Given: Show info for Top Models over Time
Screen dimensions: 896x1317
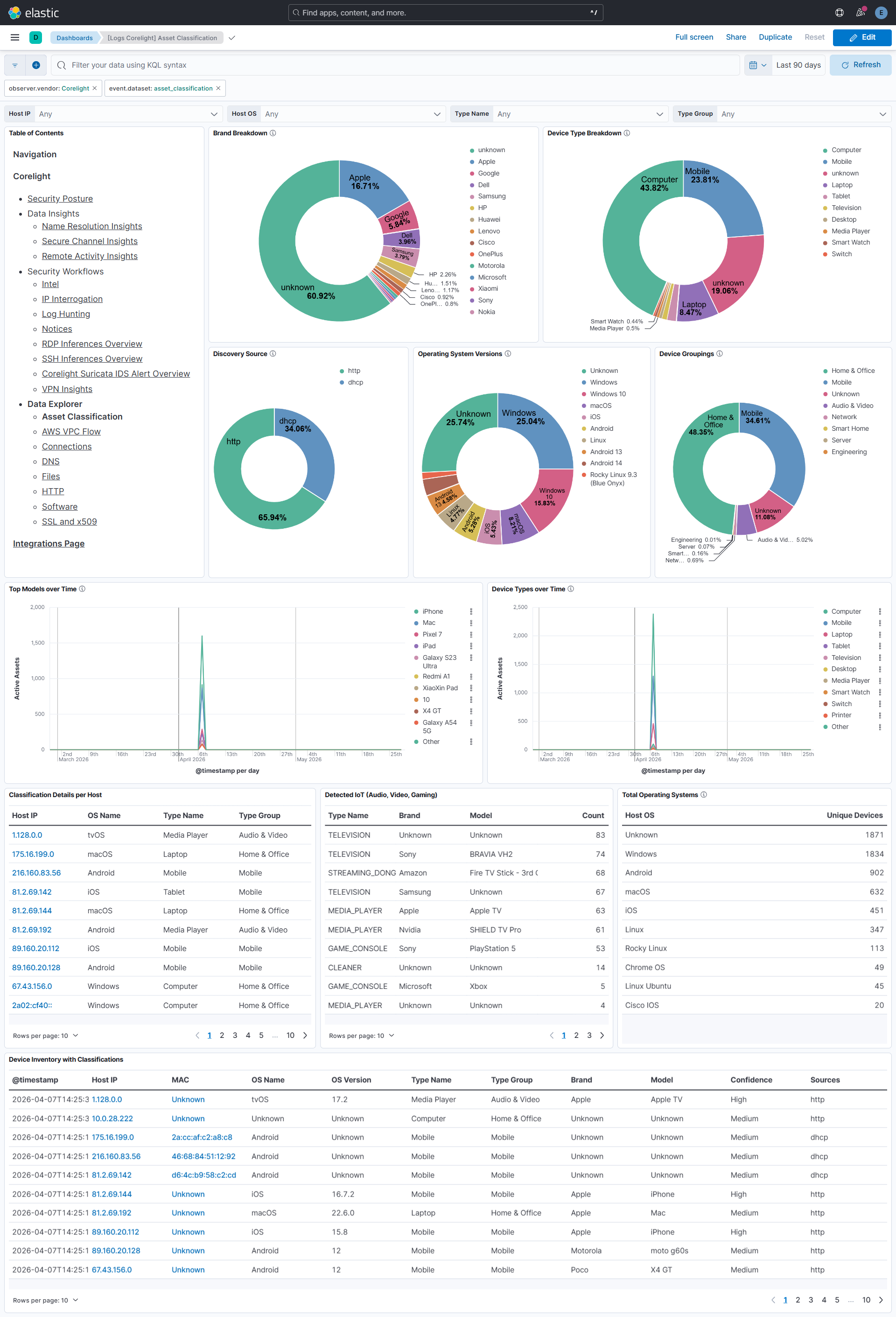Looking at the screenshot, I should point(82,589).
